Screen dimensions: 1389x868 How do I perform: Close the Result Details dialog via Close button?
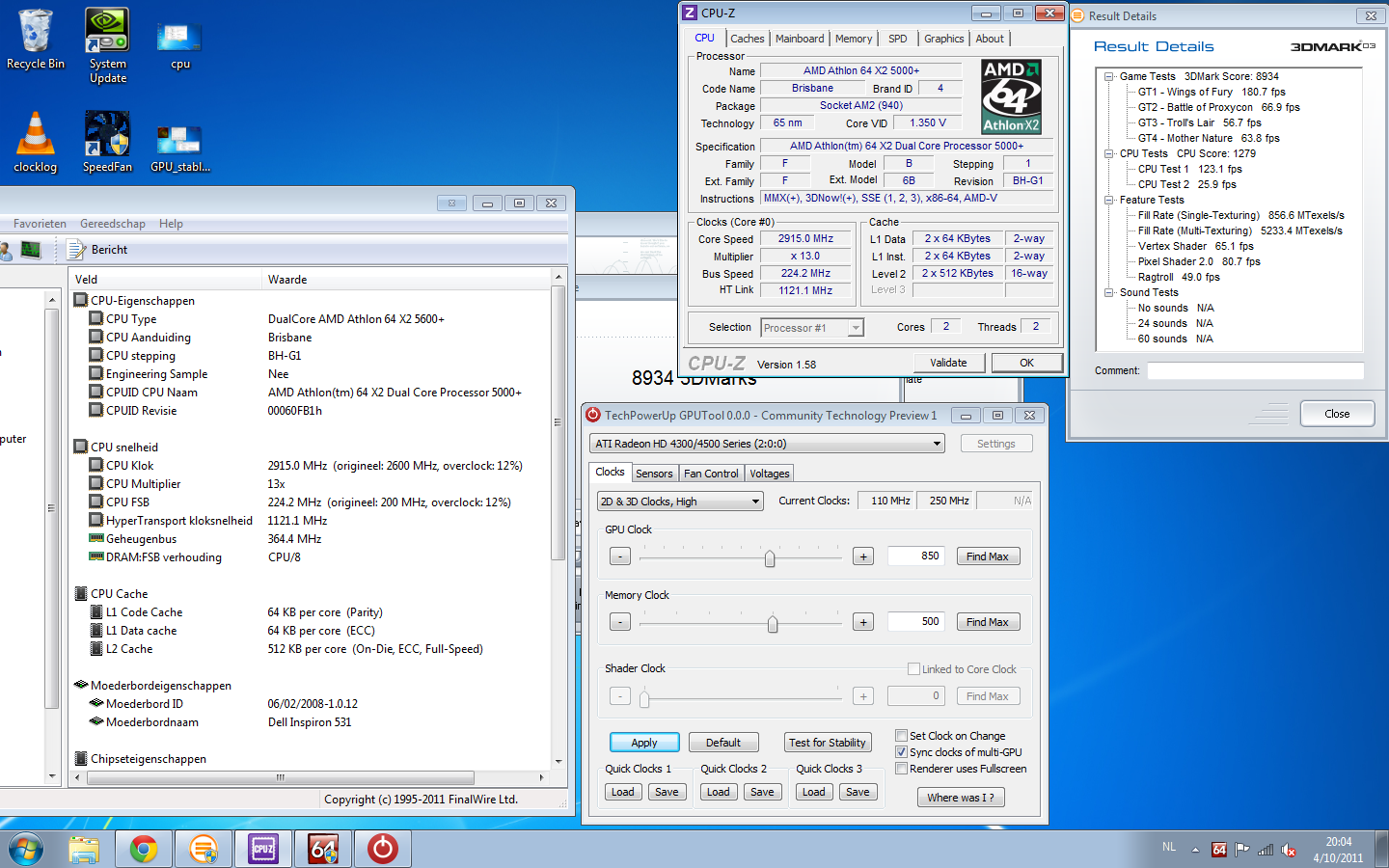[1337, 414]
